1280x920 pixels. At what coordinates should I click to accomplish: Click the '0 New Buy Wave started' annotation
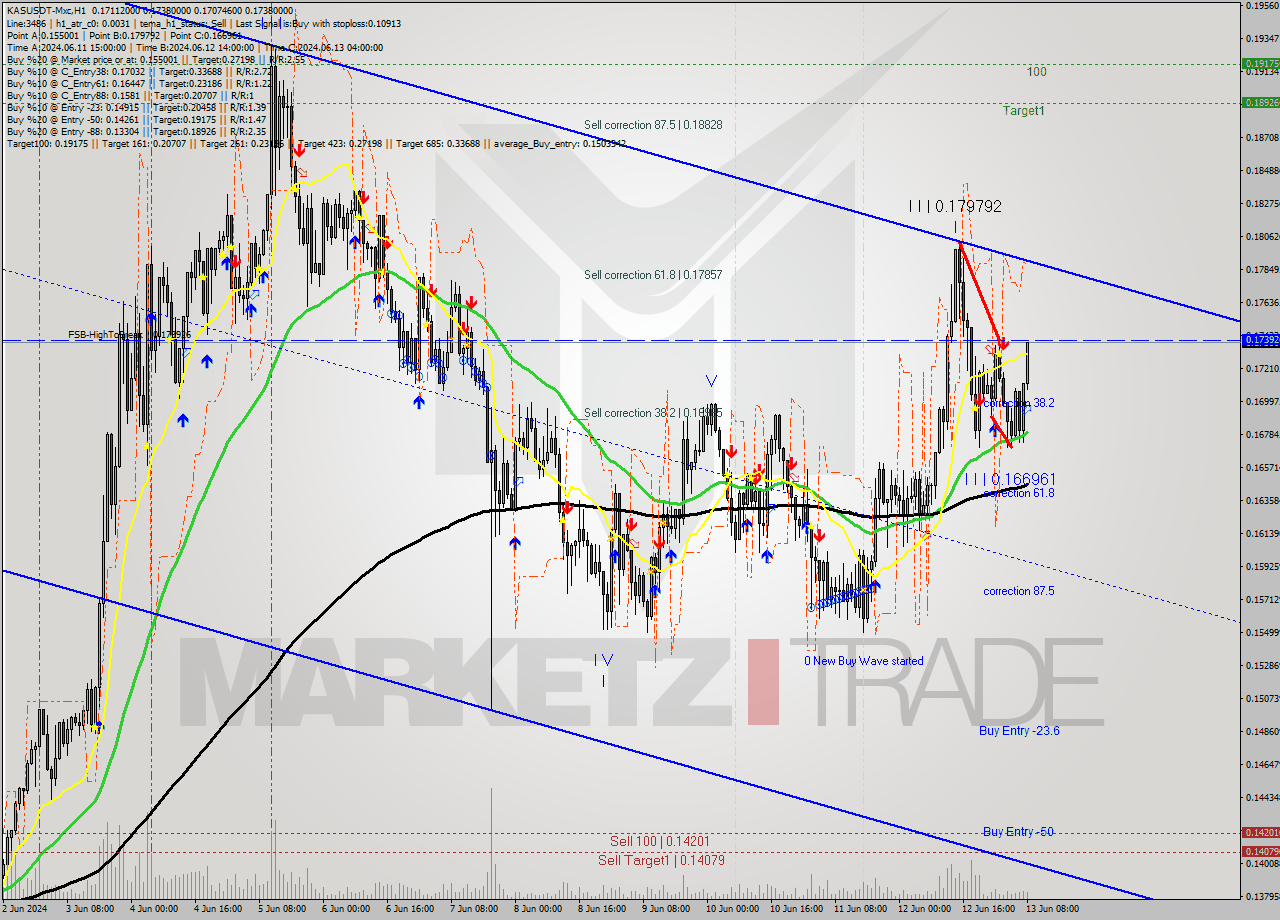point(864,661)
